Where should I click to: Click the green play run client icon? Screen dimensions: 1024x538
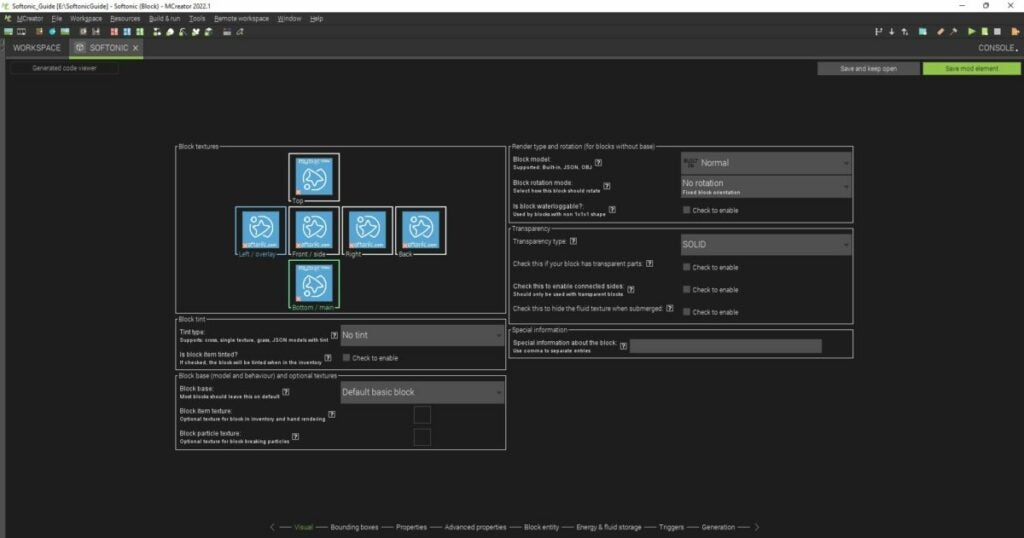[971, 31]
